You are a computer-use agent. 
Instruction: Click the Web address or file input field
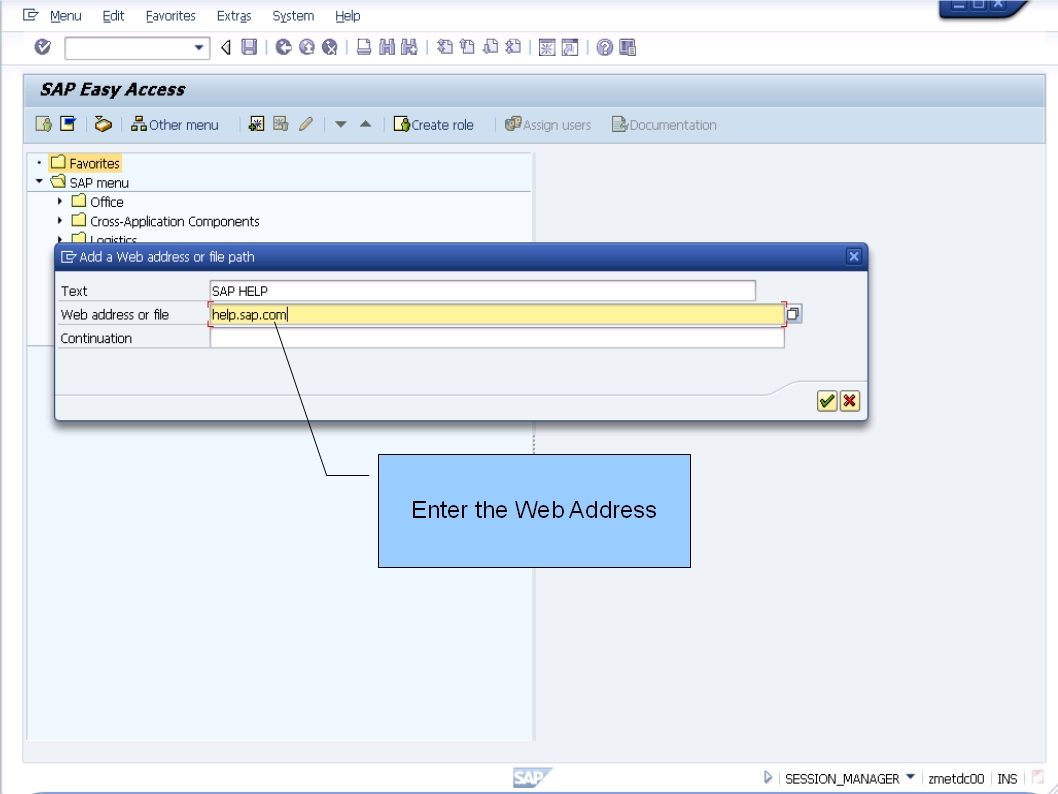click(497, 314)
